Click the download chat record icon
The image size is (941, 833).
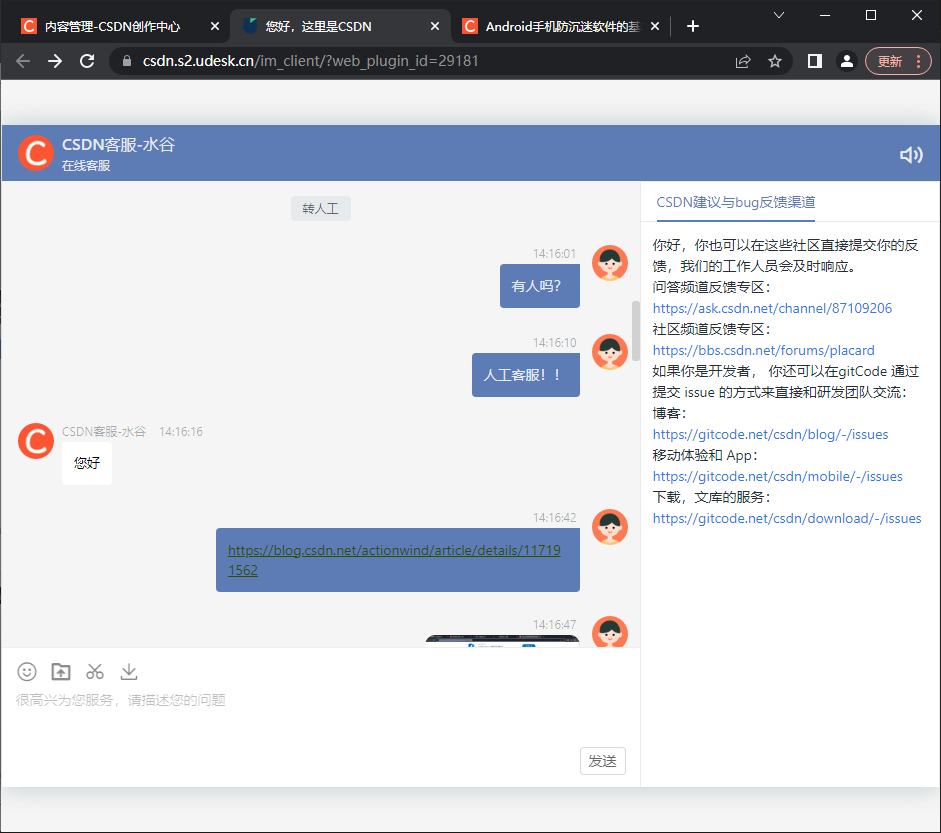[x=128, y=672]
